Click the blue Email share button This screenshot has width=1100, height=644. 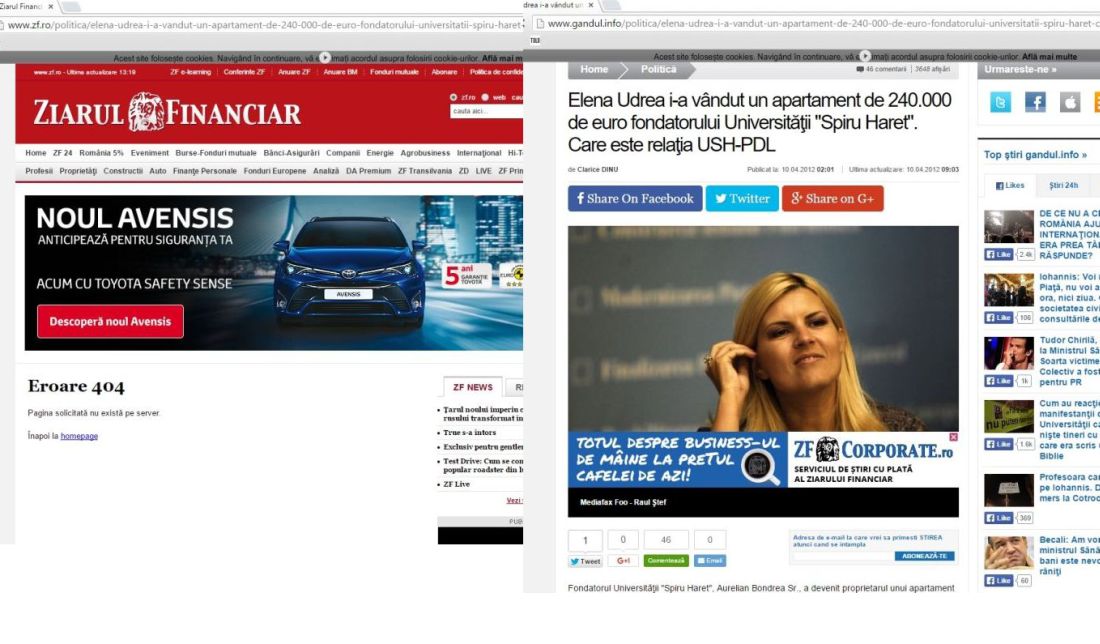click(x=710, y=561)
